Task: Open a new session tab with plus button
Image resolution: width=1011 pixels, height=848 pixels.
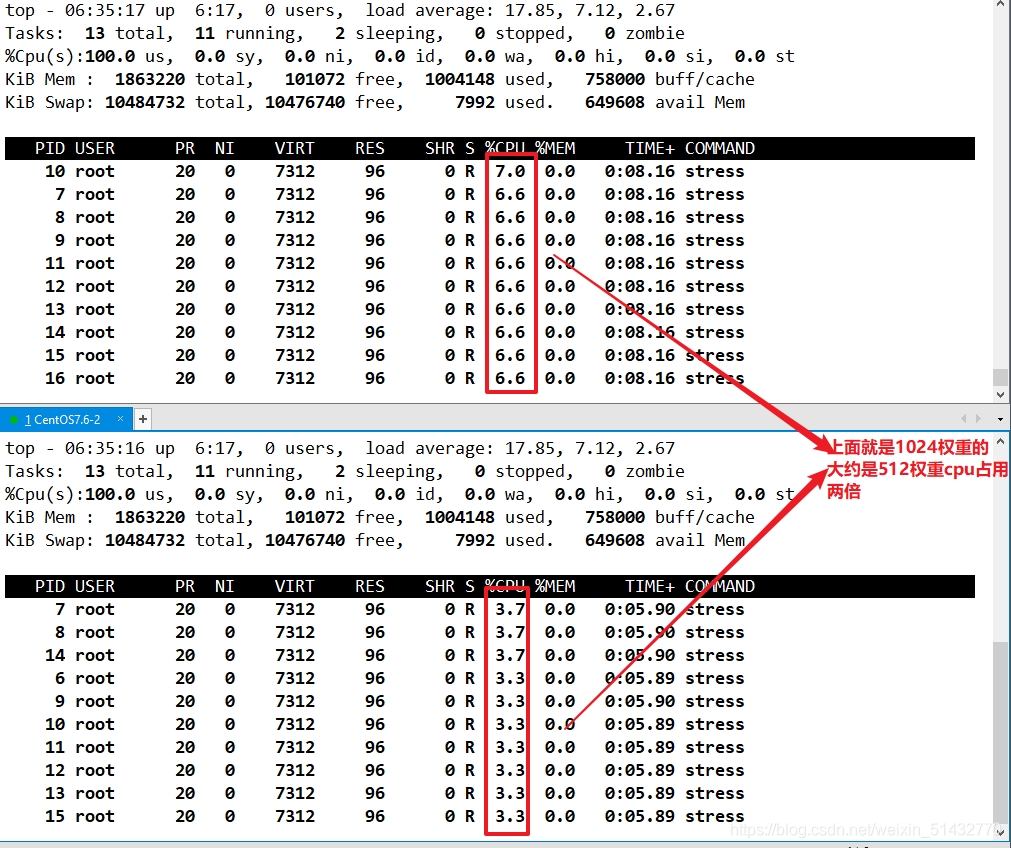Action: click(x=143, y=419)
